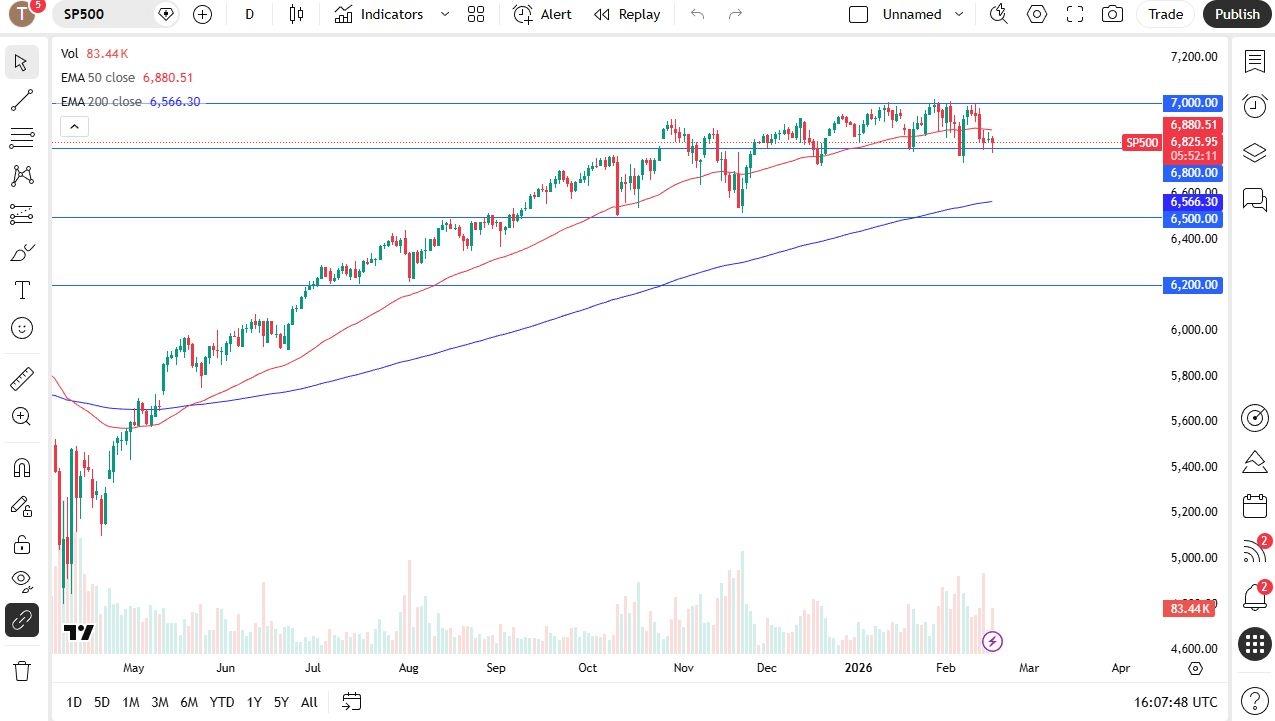Activate the ruler measure tool

pos(21,379)
